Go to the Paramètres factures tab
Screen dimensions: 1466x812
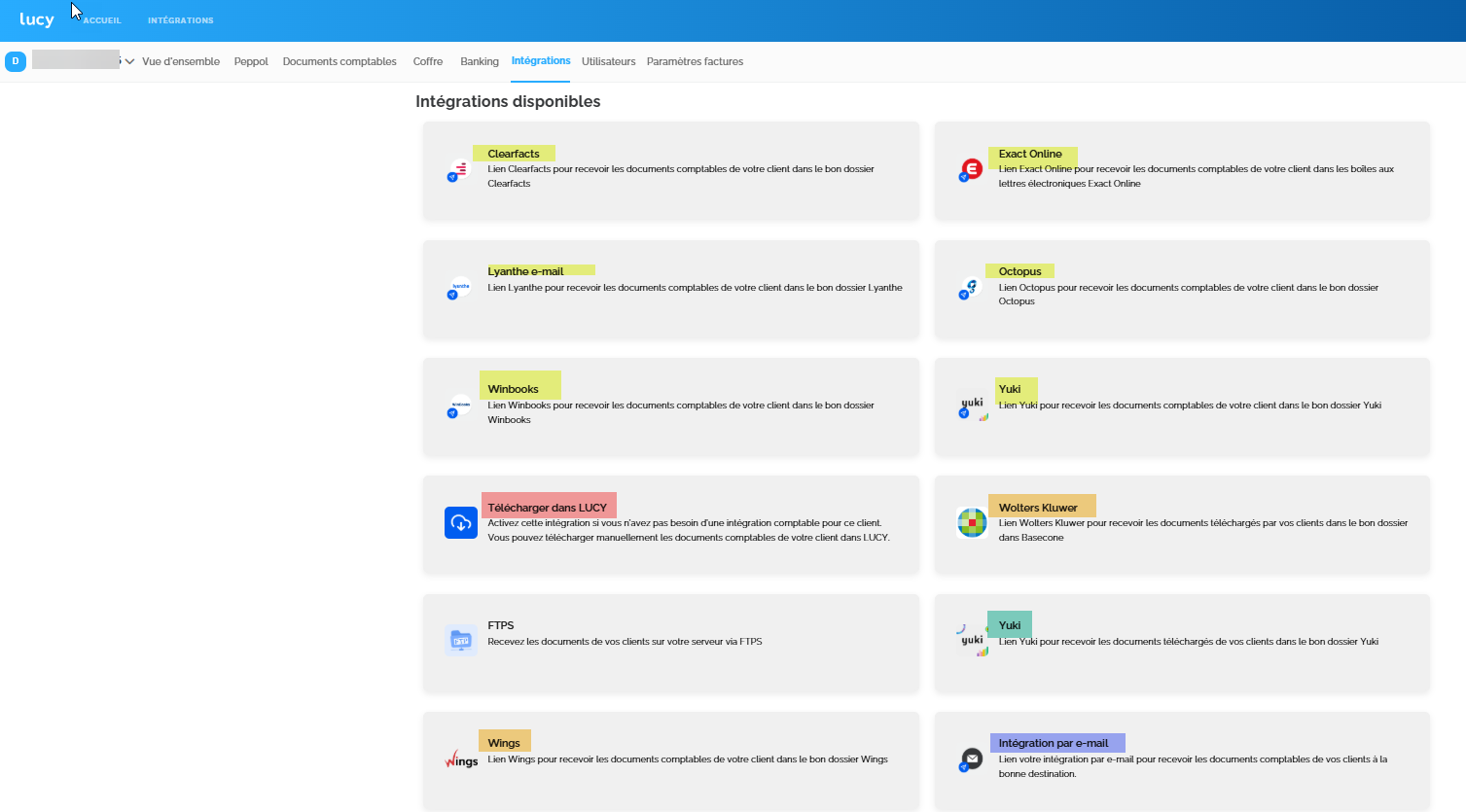(x=695, y=61)
